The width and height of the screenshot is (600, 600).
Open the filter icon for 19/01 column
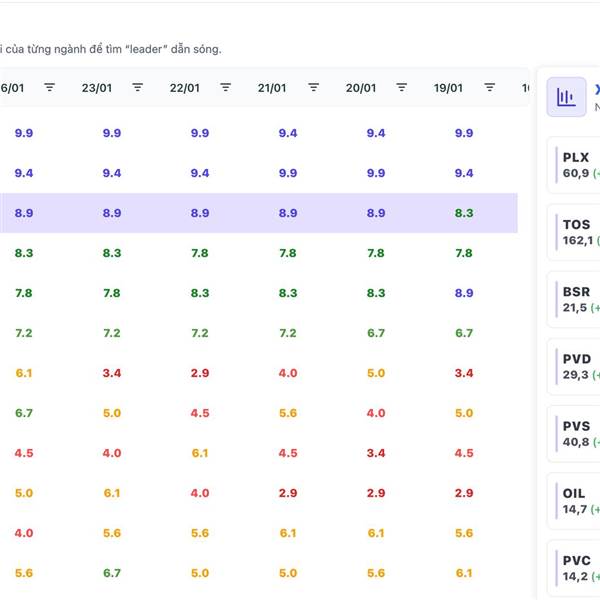tap(489, 88)
